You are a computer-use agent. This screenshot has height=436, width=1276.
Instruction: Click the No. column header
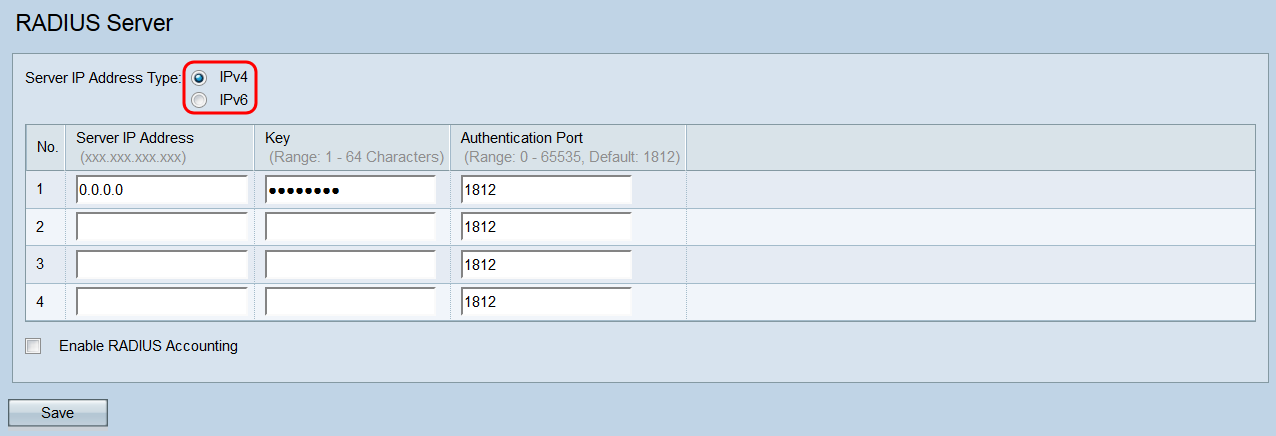click(x=47, y=147)
